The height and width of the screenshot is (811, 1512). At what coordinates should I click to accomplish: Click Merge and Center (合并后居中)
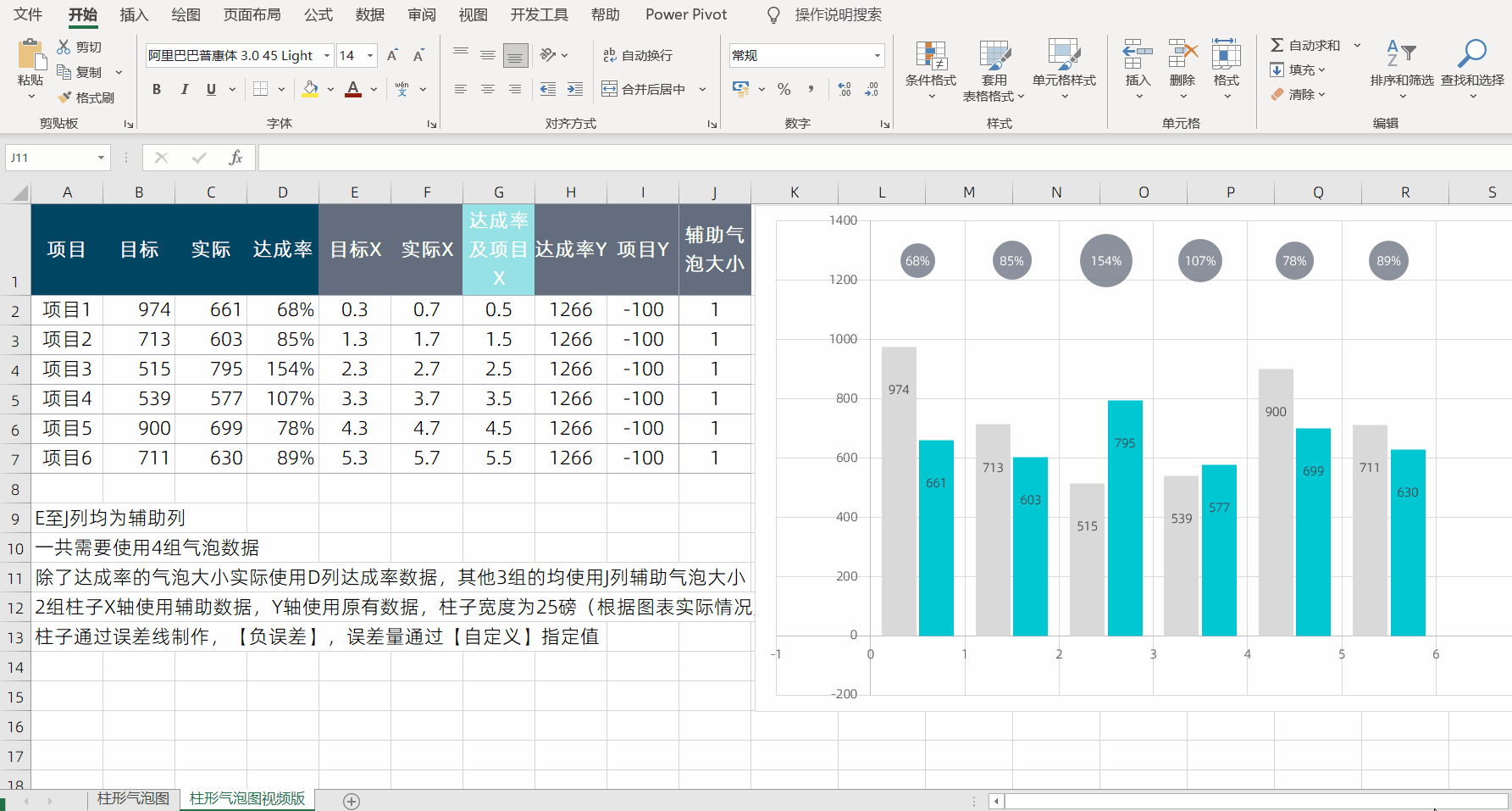(x=644, y=89)
